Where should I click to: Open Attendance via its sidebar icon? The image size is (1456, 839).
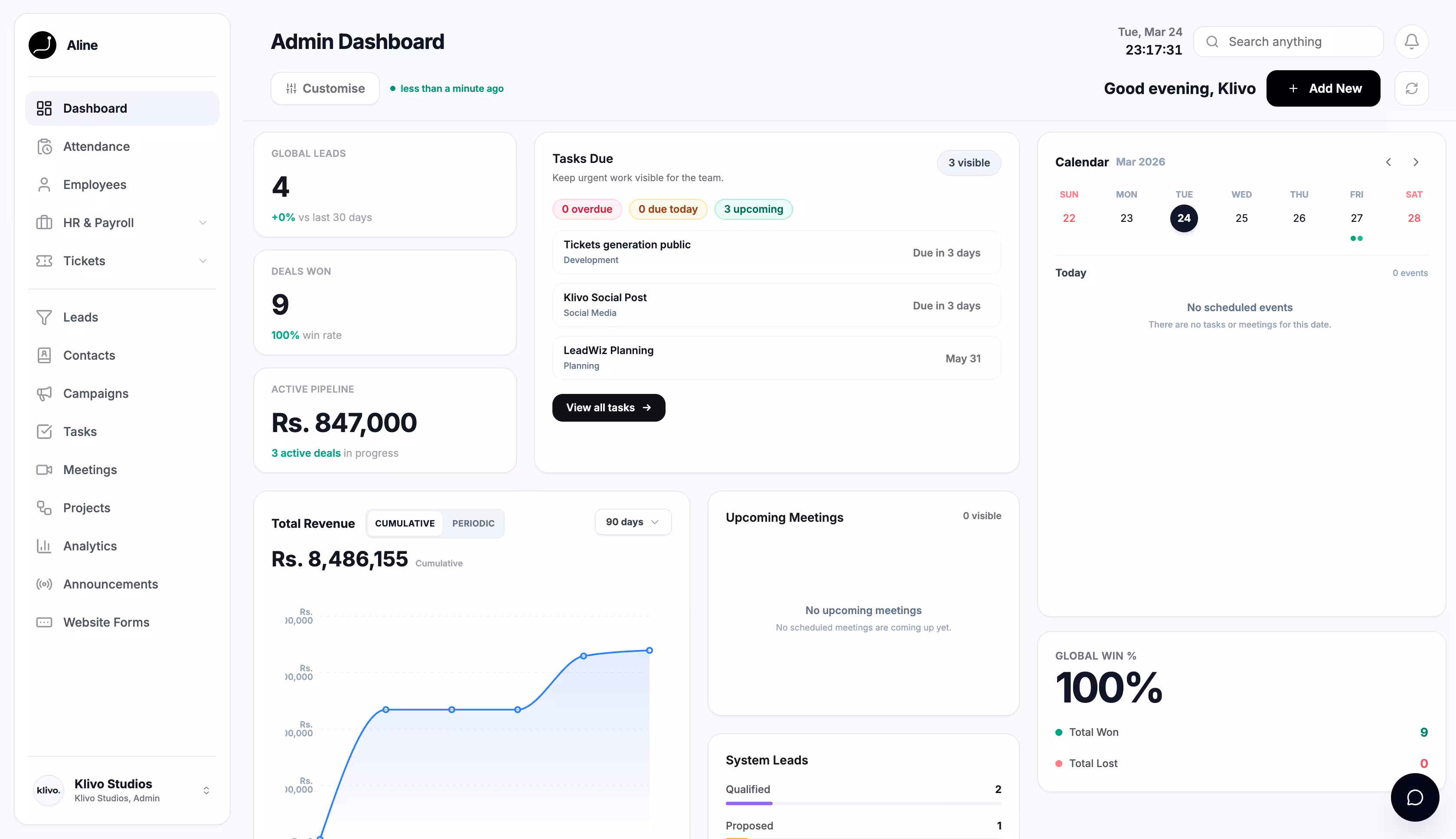(44, 146)
